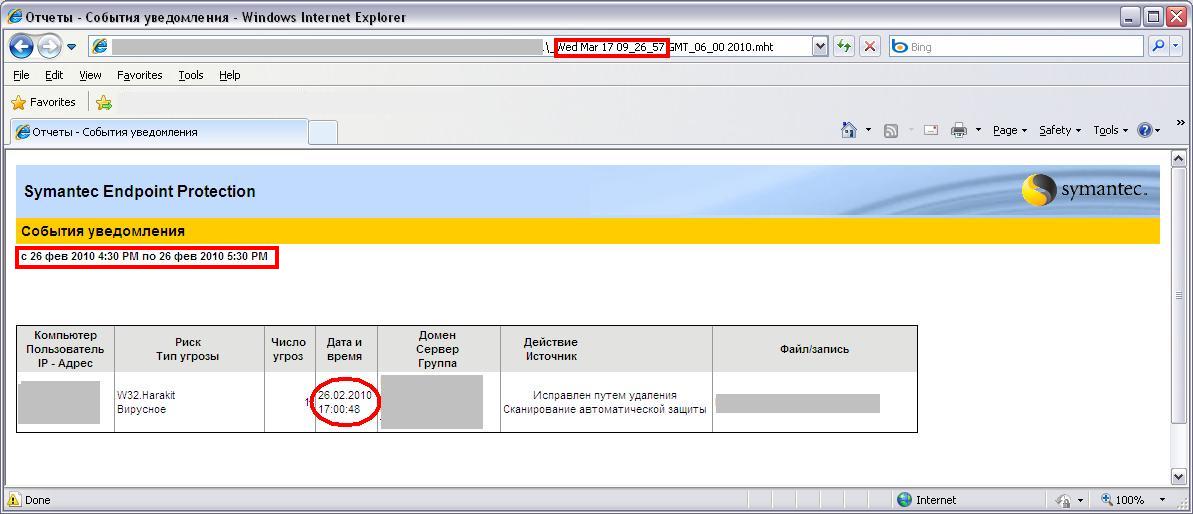Viewport: 1193px width, 514px height.
Task: Click the Файл/запись column header
Action: tap(814, 349)
